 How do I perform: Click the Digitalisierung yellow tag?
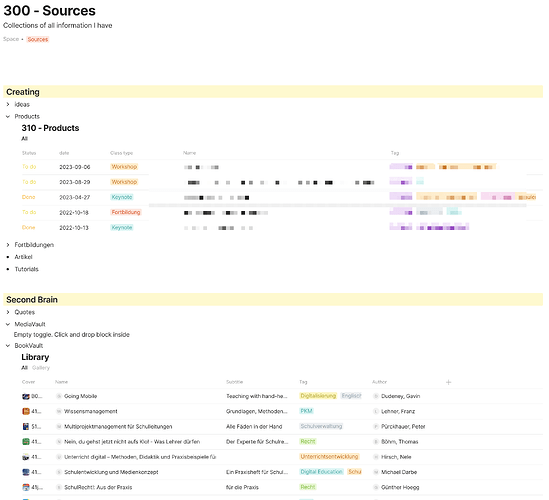318,396
